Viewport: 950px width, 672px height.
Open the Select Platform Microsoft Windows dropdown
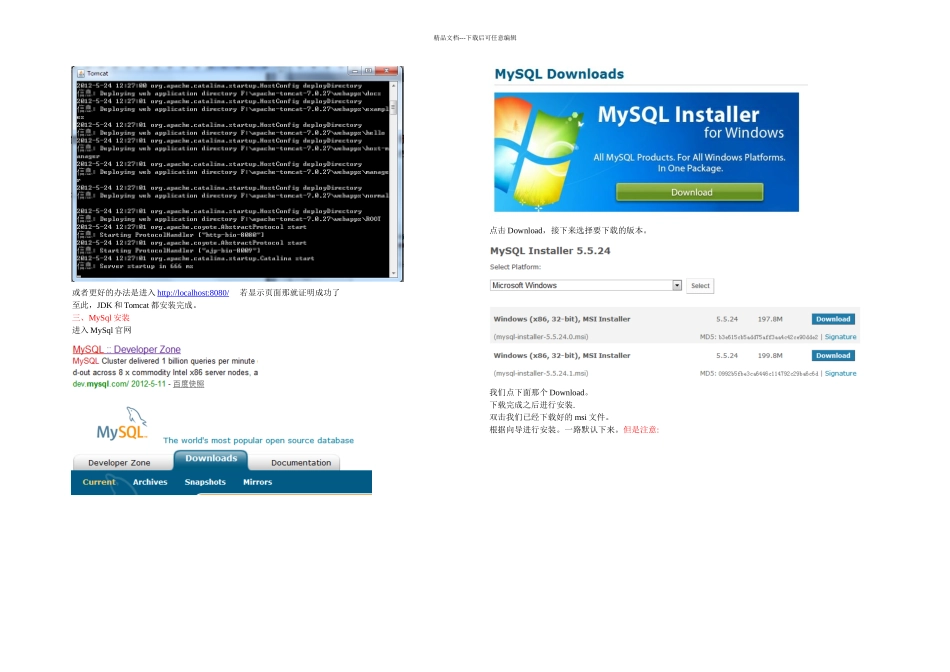pyautogui.click(x=586, y=285)
